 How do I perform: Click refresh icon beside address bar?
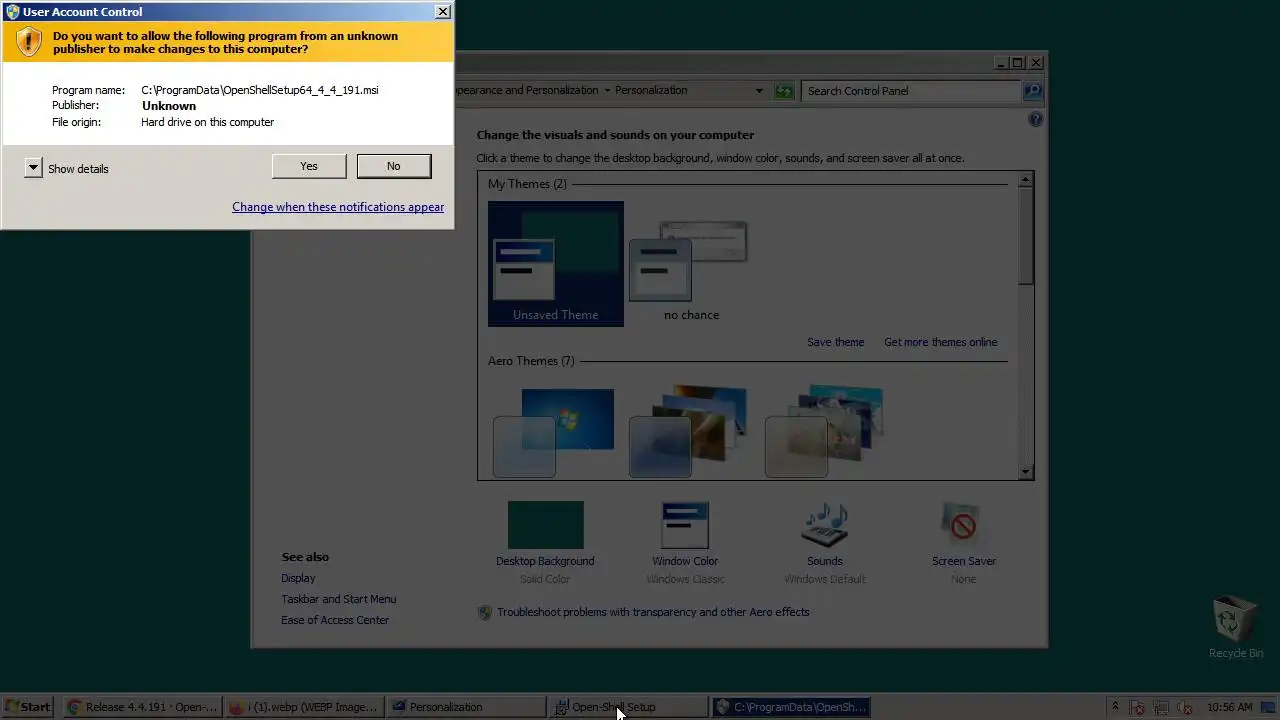(x=784, y=91)
